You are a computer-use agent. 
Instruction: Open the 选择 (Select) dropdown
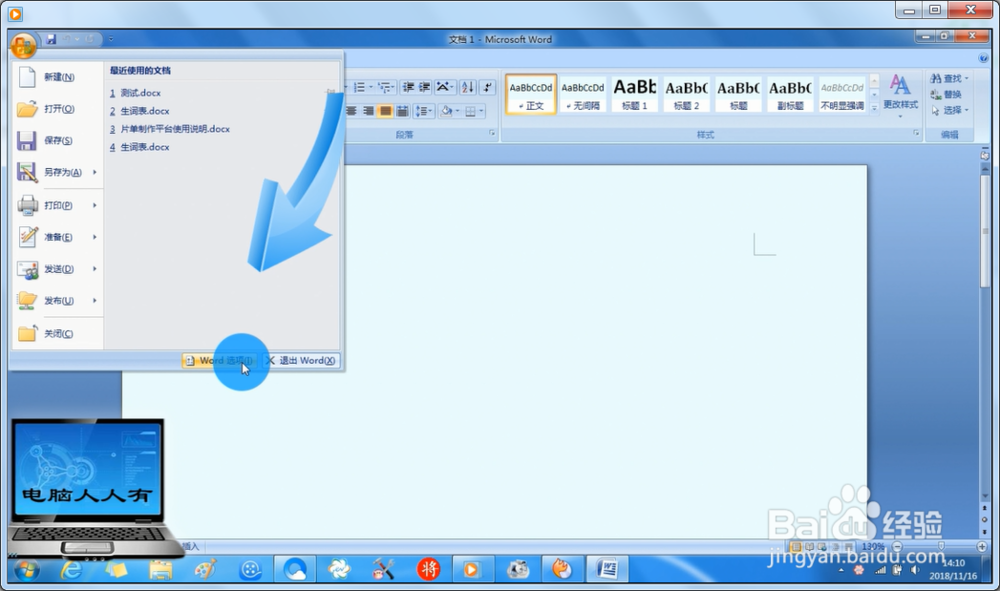click(x=949, y=110)
